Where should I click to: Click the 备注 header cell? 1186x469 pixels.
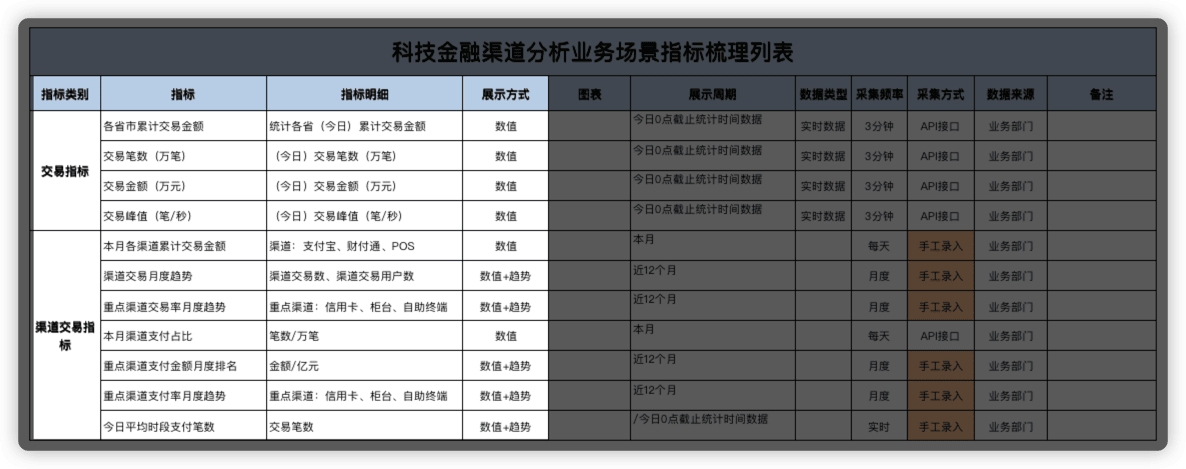pos(1101,95)
